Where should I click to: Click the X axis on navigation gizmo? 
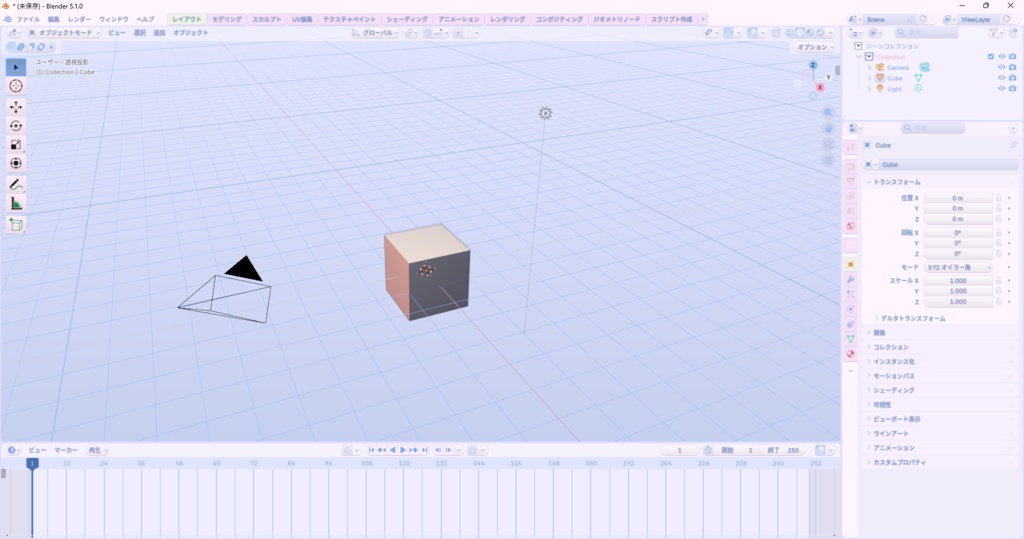[x=820, y=87]
